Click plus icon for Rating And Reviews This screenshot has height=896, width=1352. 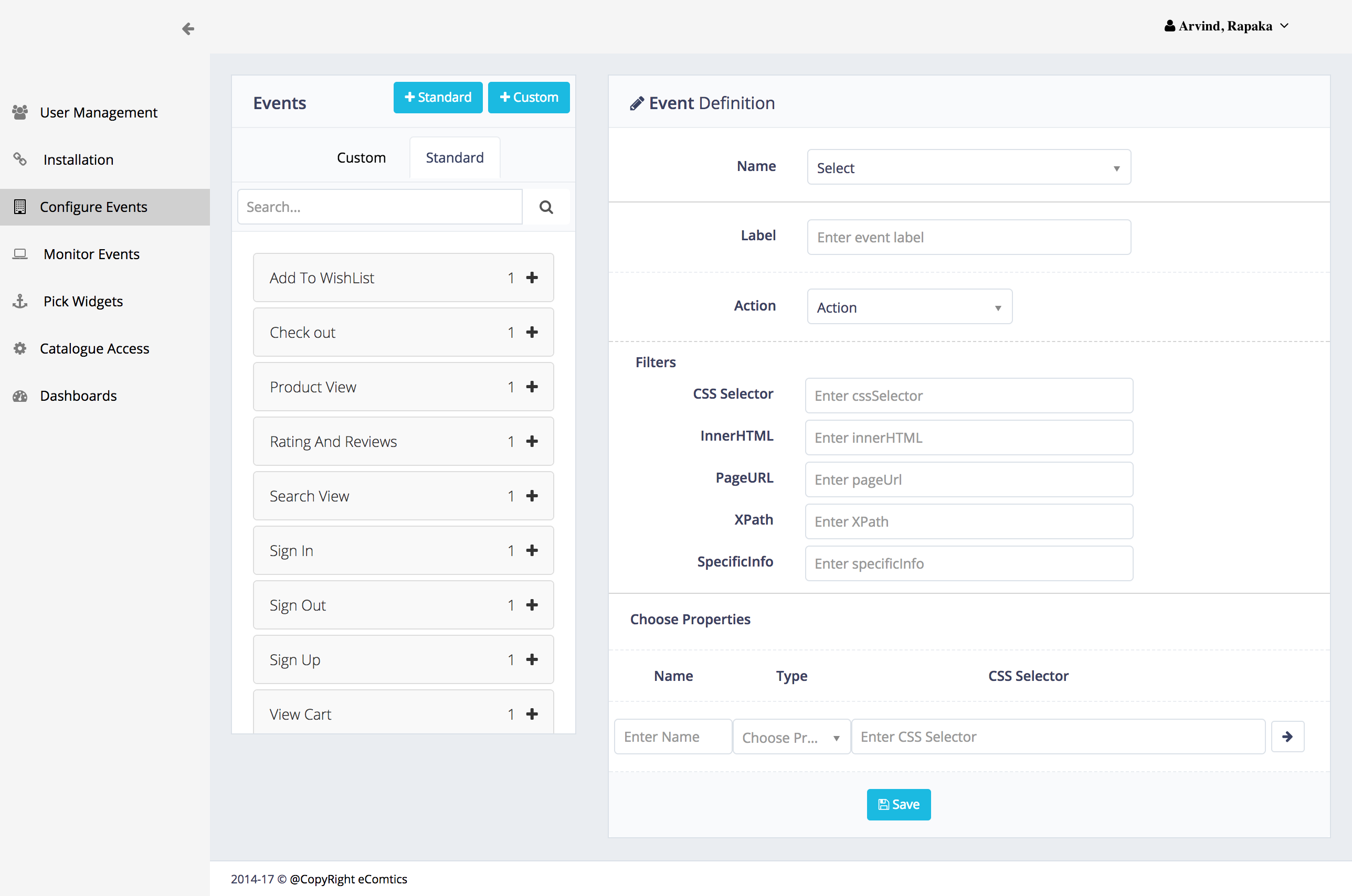click(x=532, y=441)
